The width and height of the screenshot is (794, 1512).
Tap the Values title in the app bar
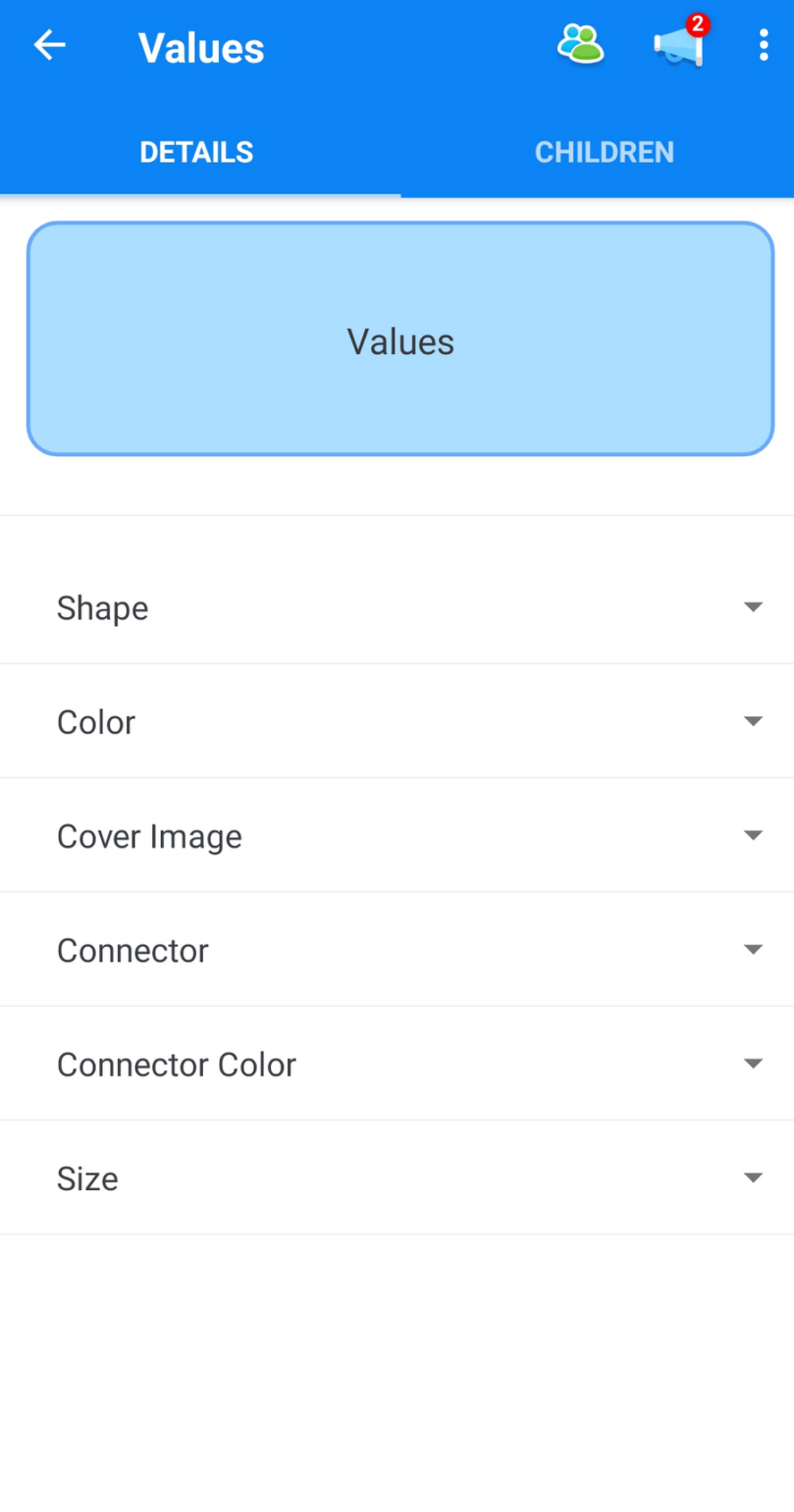[x=200, y=47]
